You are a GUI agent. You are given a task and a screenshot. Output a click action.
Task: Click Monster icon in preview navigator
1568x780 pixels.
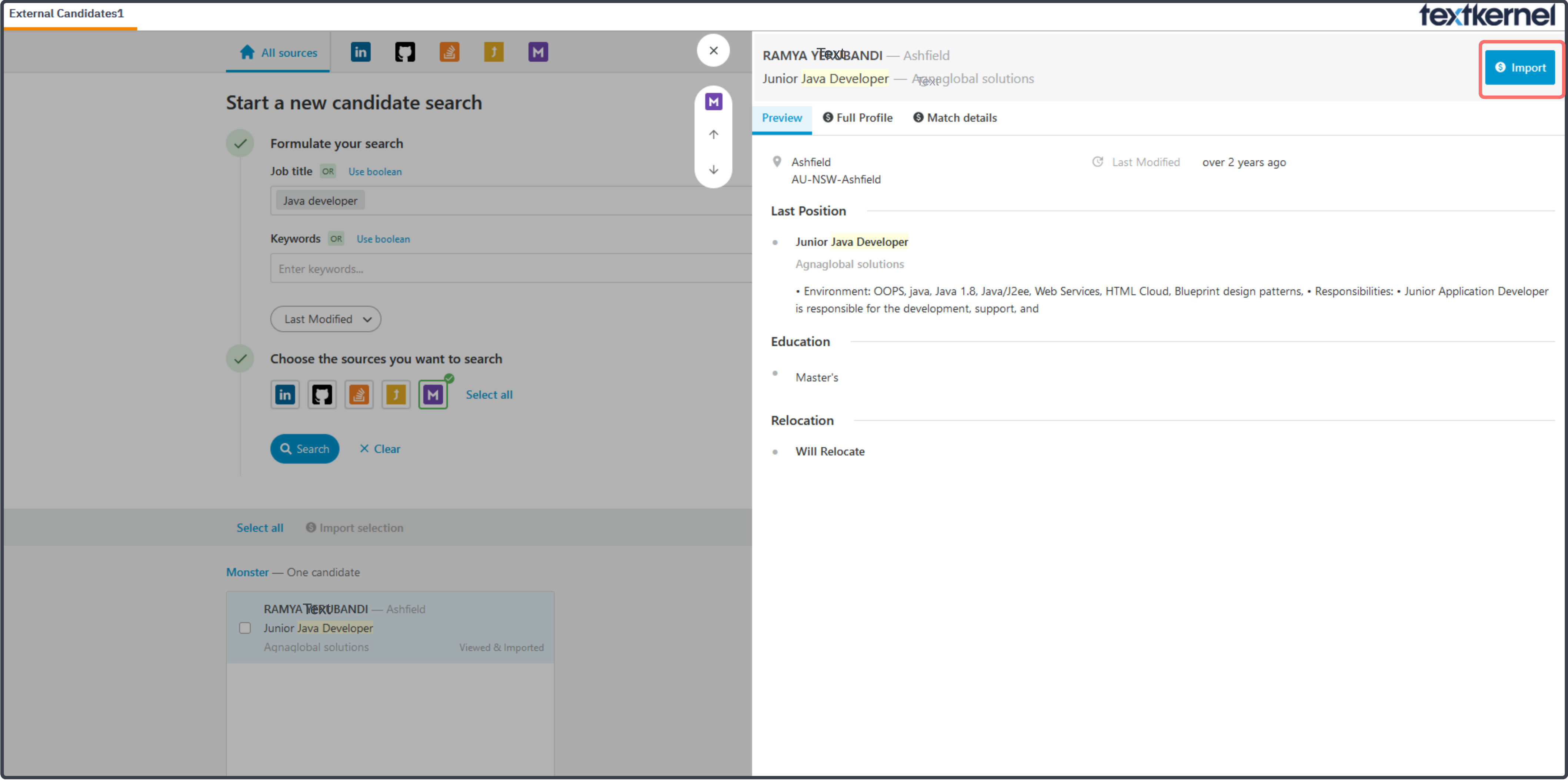click(x=713, y=102)
